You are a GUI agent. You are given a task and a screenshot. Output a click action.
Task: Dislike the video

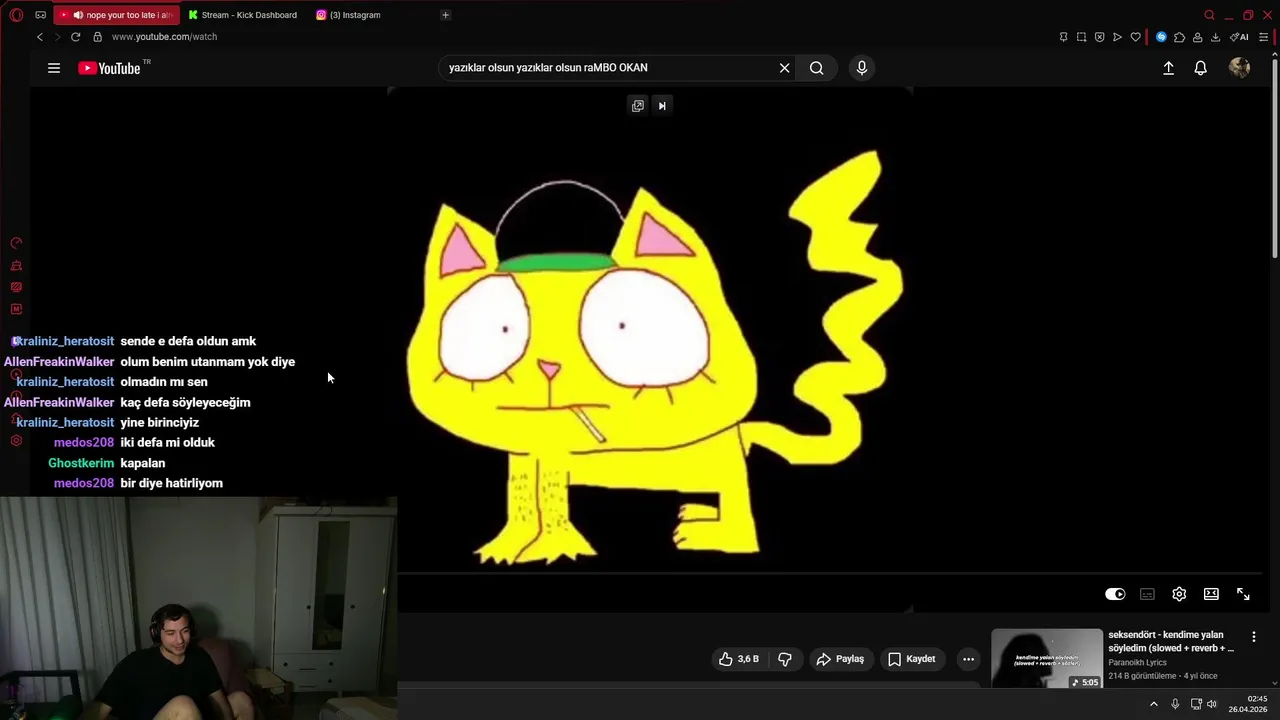click(785, 659)
